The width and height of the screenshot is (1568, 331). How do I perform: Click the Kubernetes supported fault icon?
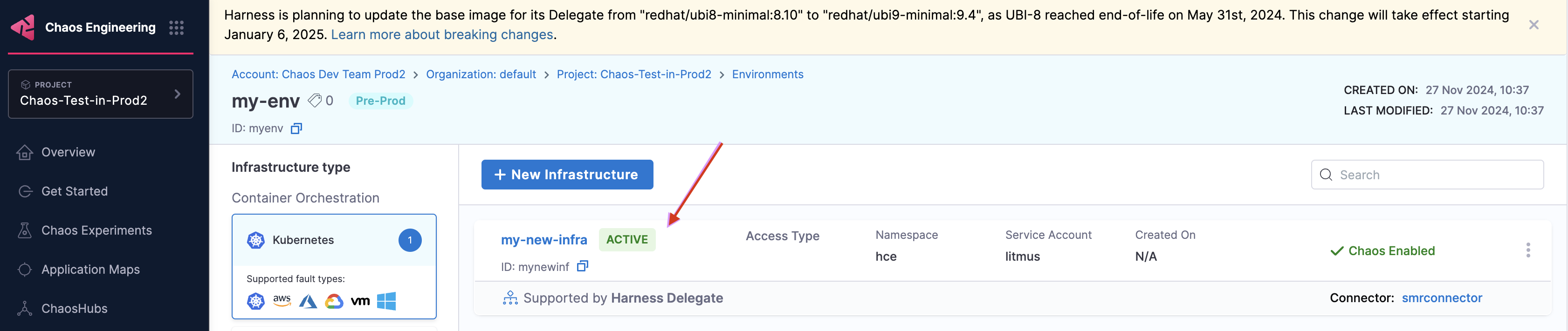pos(255,301)
